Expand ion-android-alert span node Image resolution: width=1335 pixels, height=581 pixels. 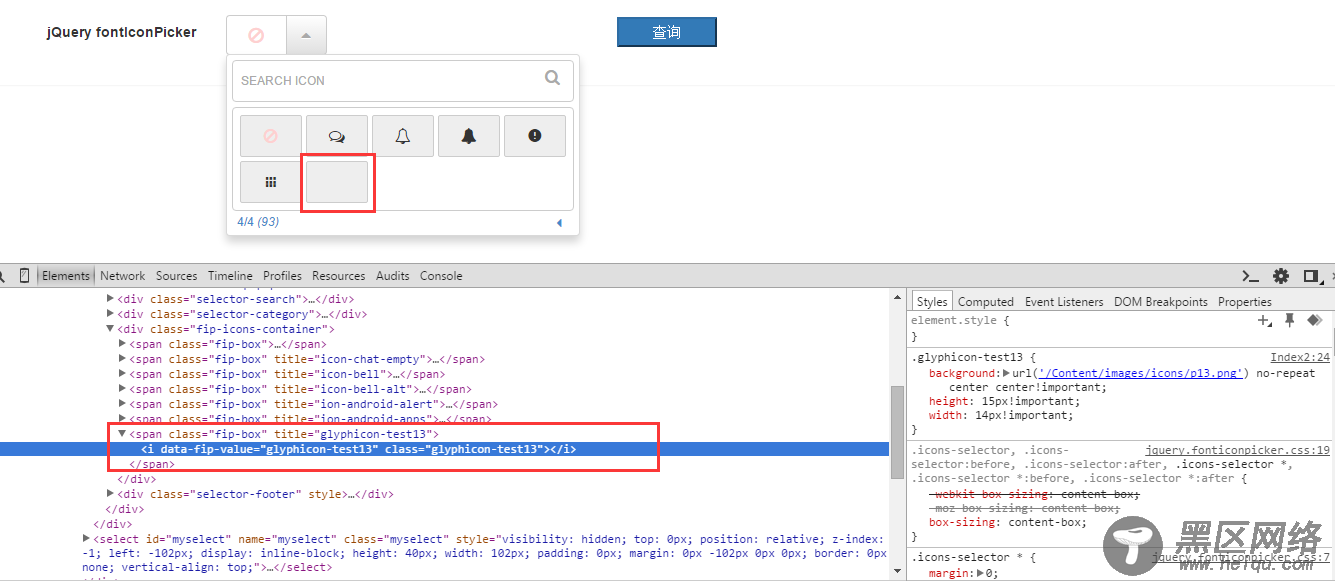click(x=123, y=404)
